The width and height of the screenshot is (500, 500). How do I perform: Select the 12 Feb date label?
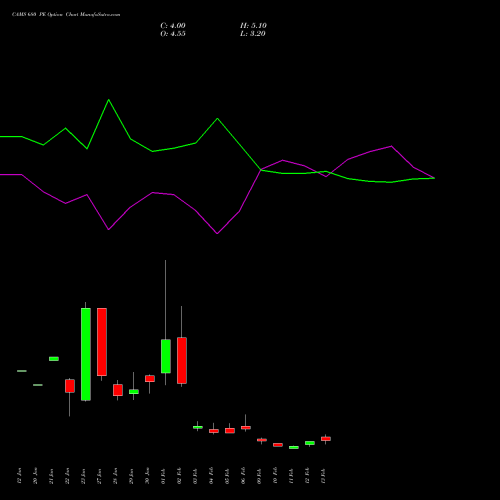[307, 476]
